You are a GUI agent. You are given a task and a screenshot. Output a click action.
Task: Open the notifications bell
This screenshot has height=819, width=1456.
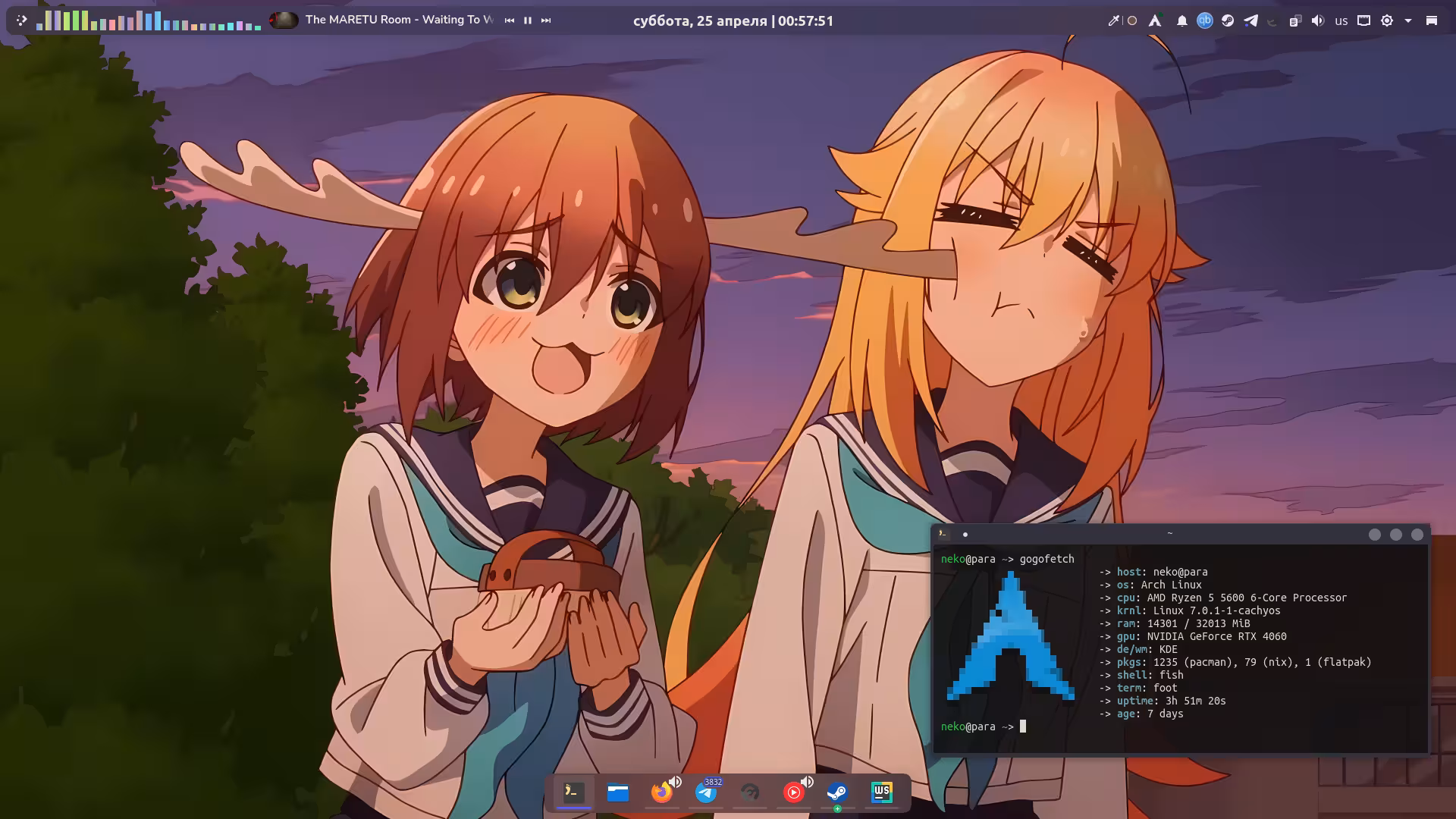[1181, 20]
